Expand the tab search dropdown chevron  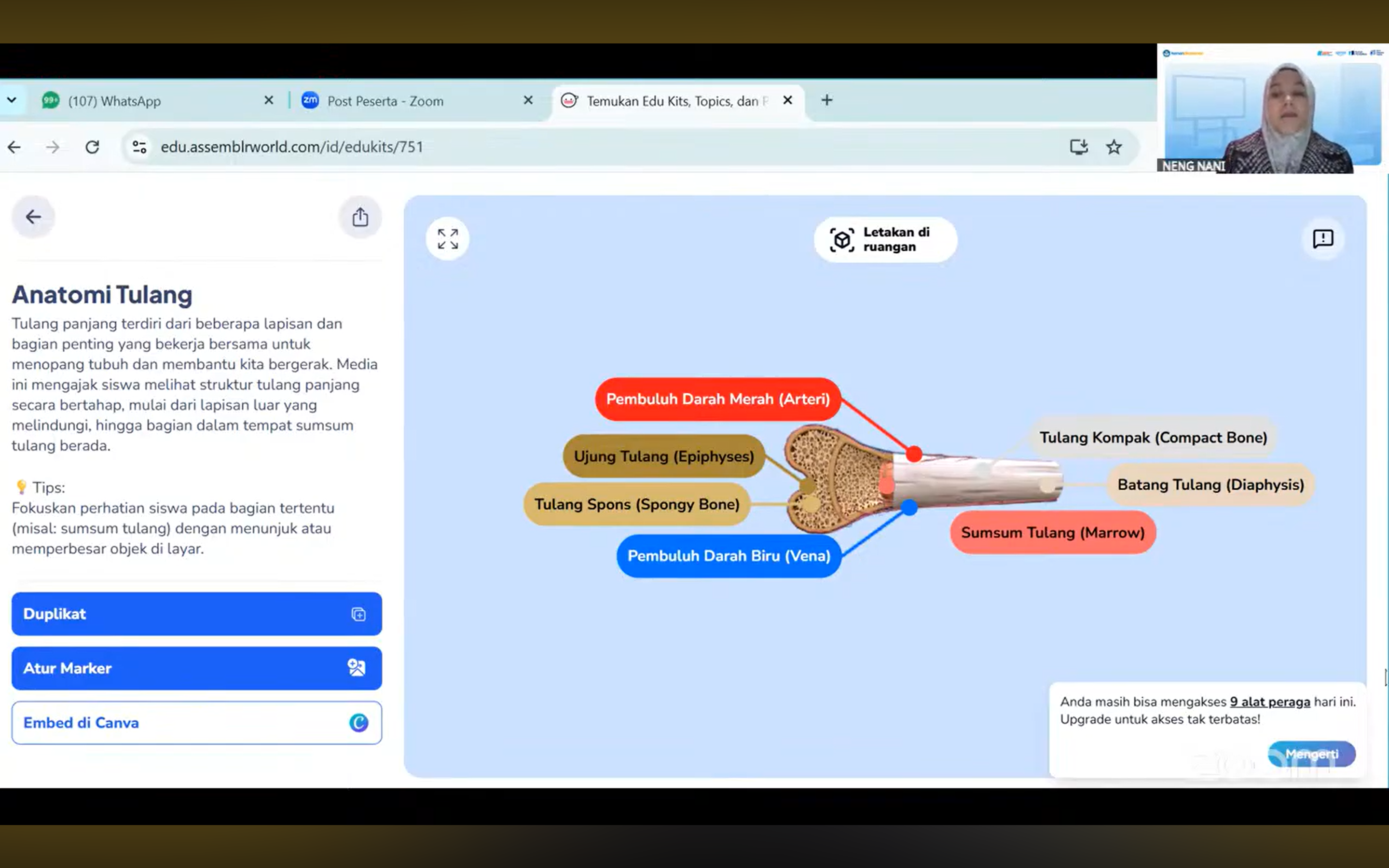pos(12,100)
